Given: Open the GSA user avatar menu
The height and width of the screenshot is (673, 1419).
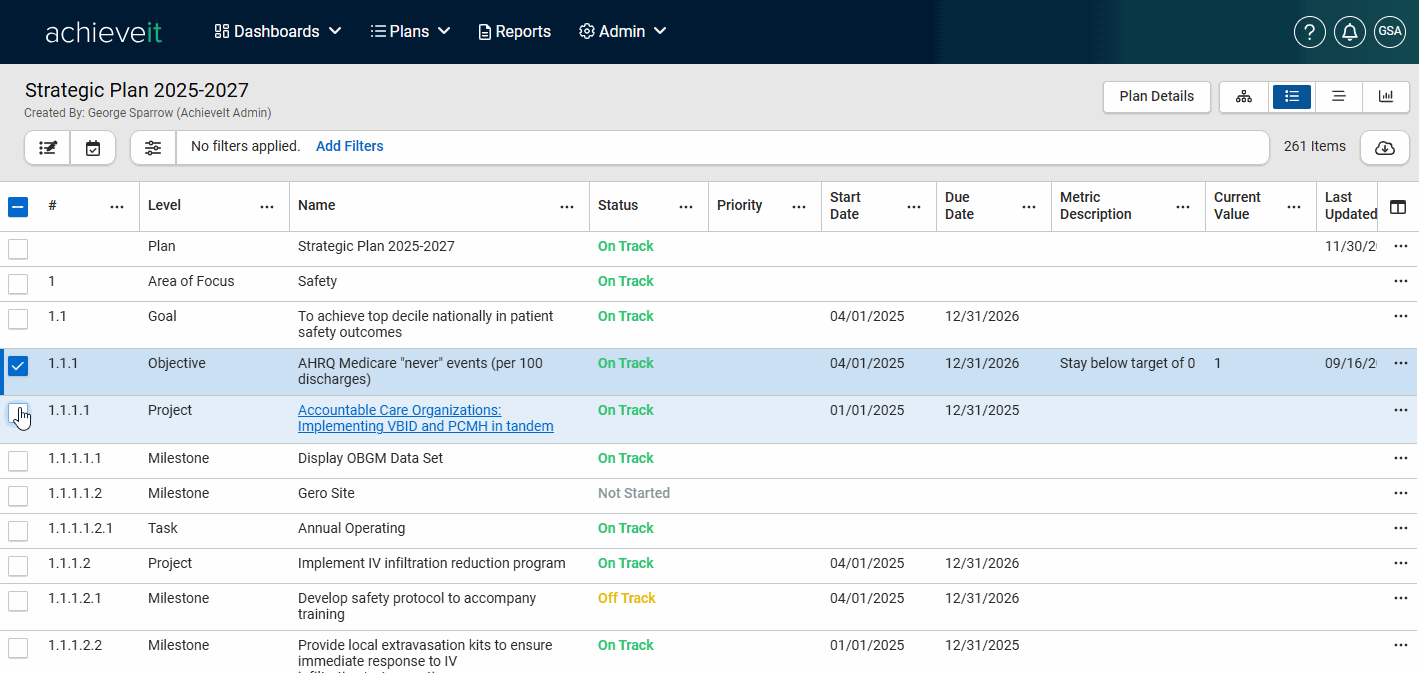Looking at the screenshot, I should click(1390, 32).
